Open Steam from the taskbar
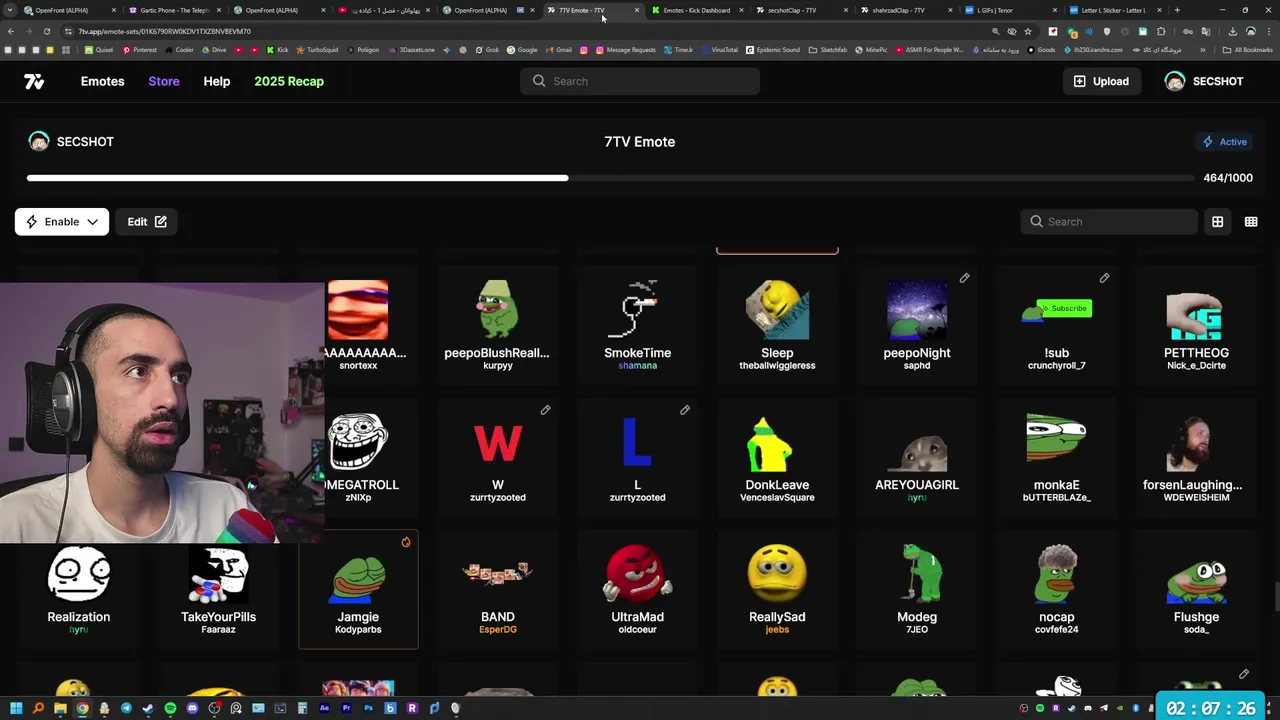 point(148,708)
